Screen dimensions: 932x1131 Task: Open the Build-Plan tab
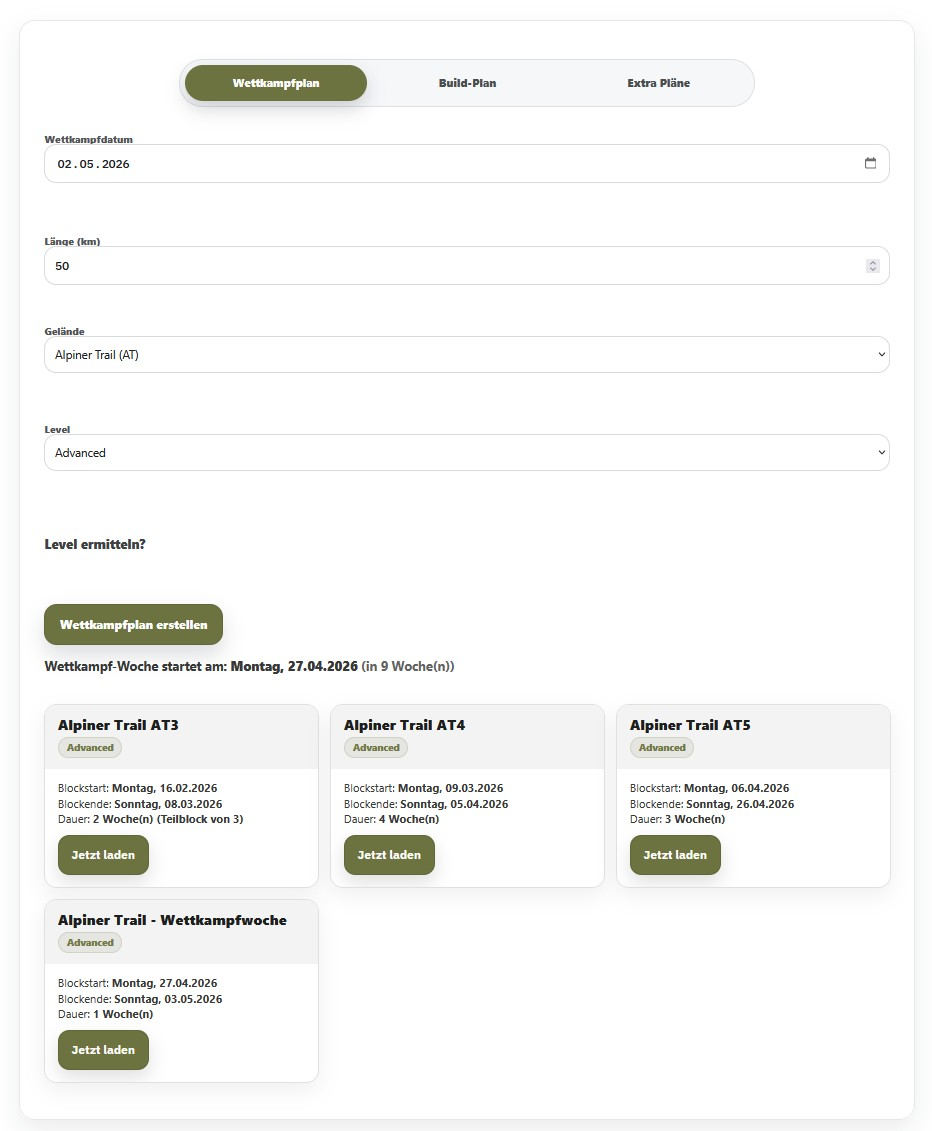pyautogui.click(x=467, y=83)
